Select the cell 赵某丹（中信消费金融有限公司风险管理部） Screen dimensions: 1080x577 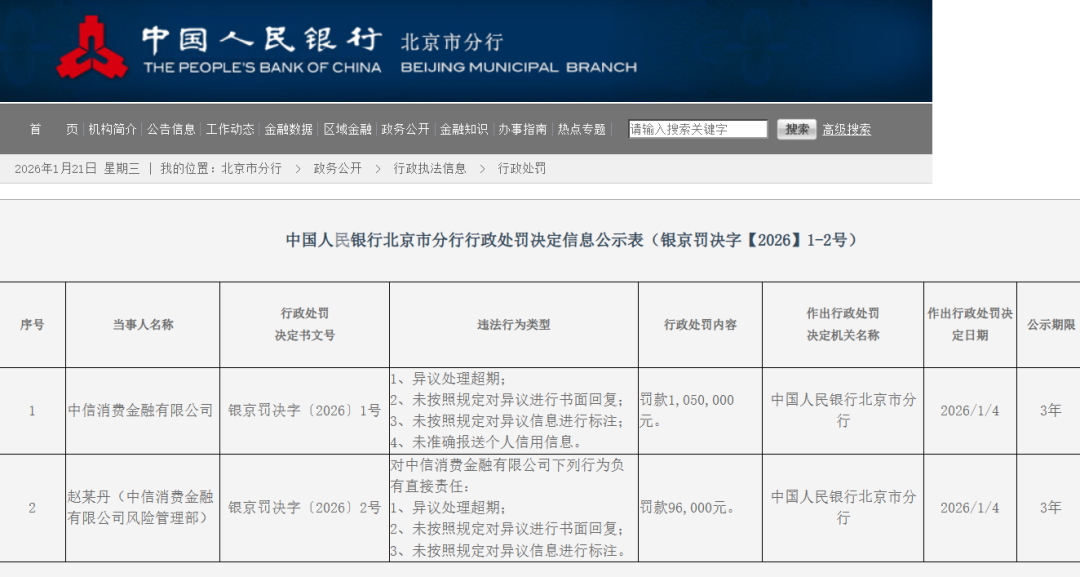pyautogui.click(x=141, y=507)
